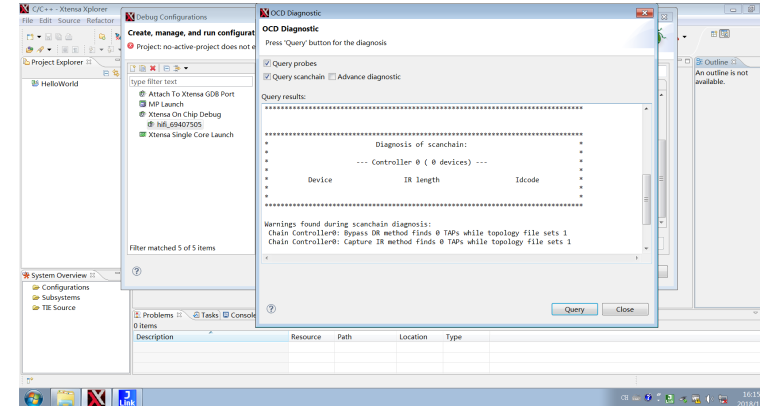760x406 pixels.
Task: Select the C/C++ perspective icon
Action: [x=725, y=33]
